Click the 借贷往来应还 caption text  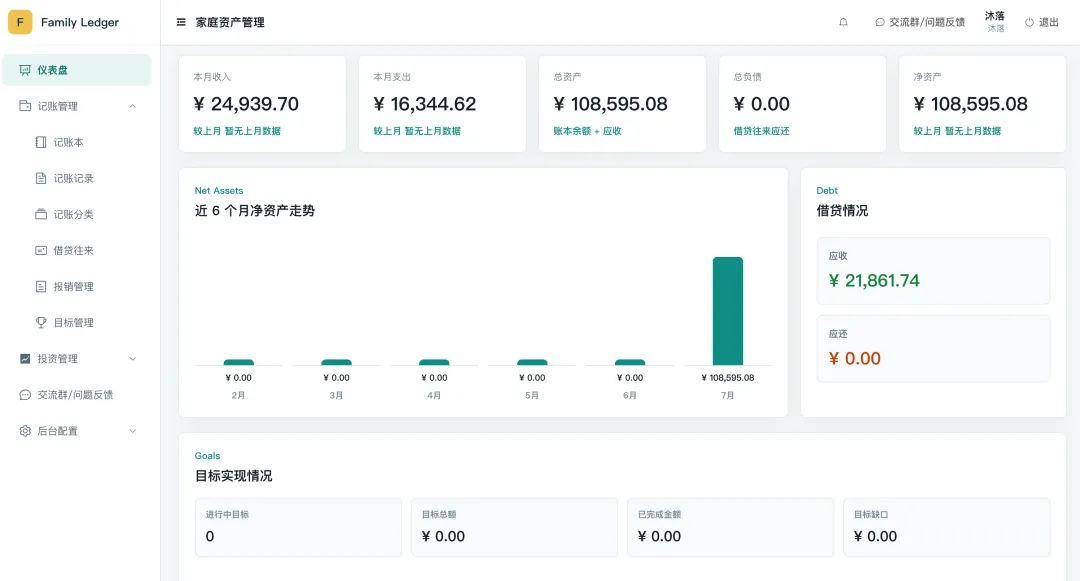(762, 131)
